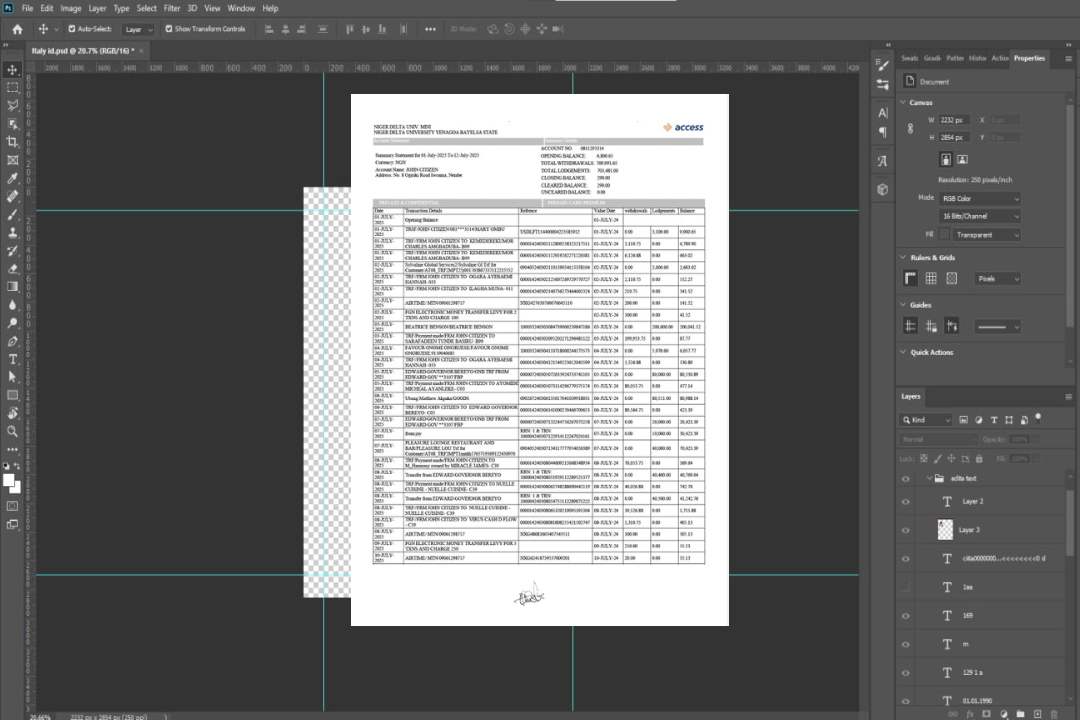Image resolution: width=1080 pixels, height=720 pixels.
Task: Hide the 129 1 a text layer
Action: tap(906, 672)
